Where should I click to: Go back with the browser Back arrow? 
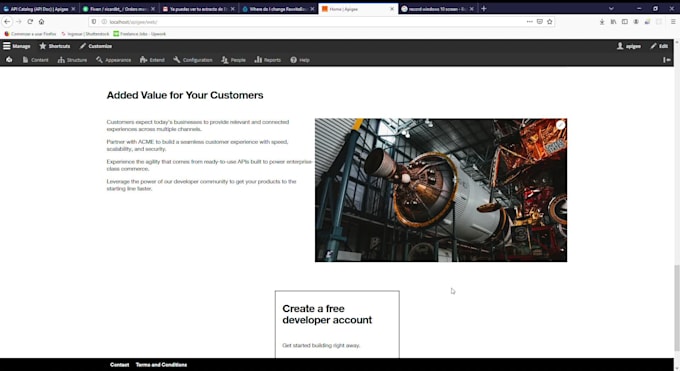pos(7,22)
